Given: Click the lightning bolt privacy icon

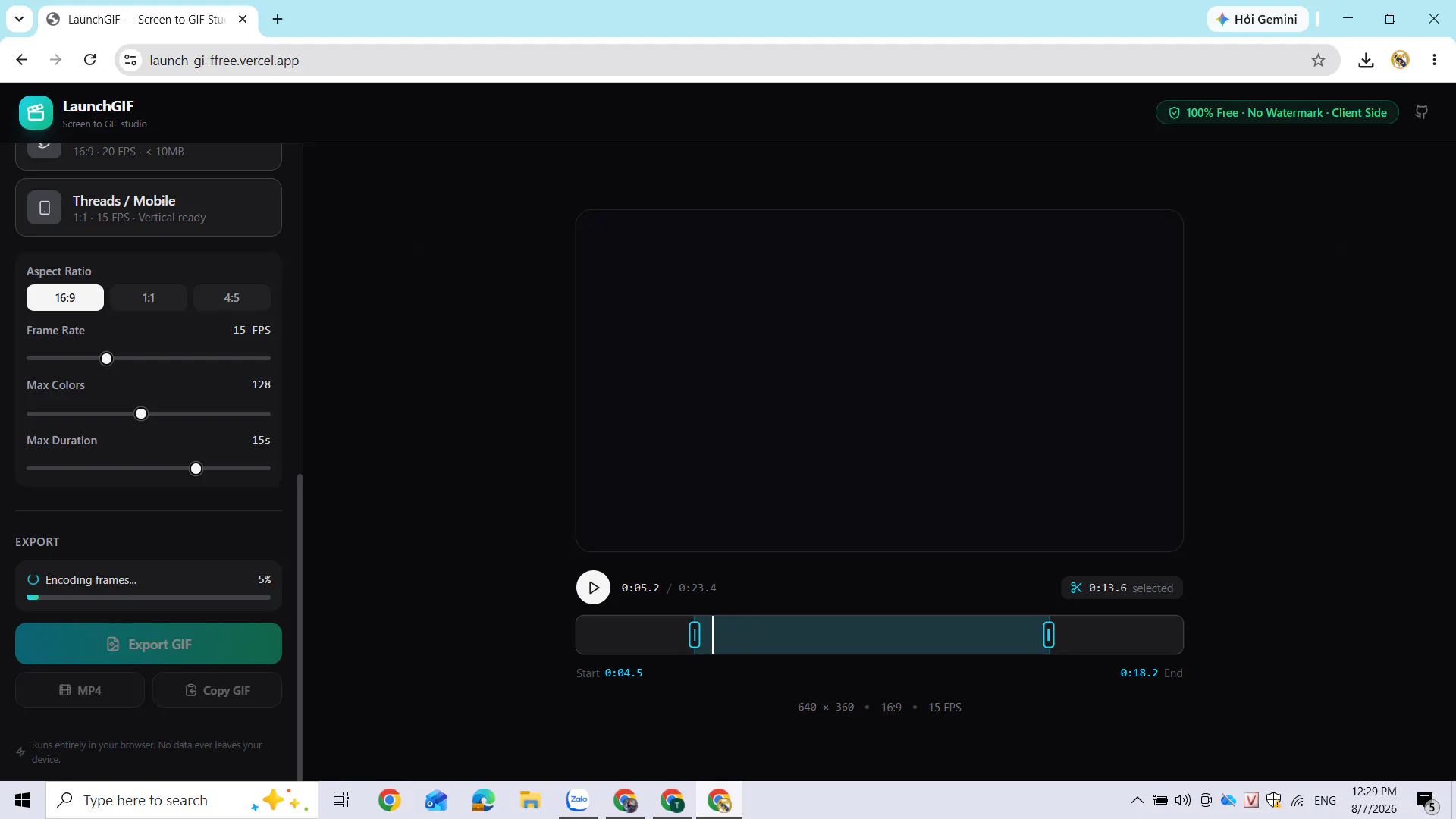Looking at the screenshot, I should point(21,752).
